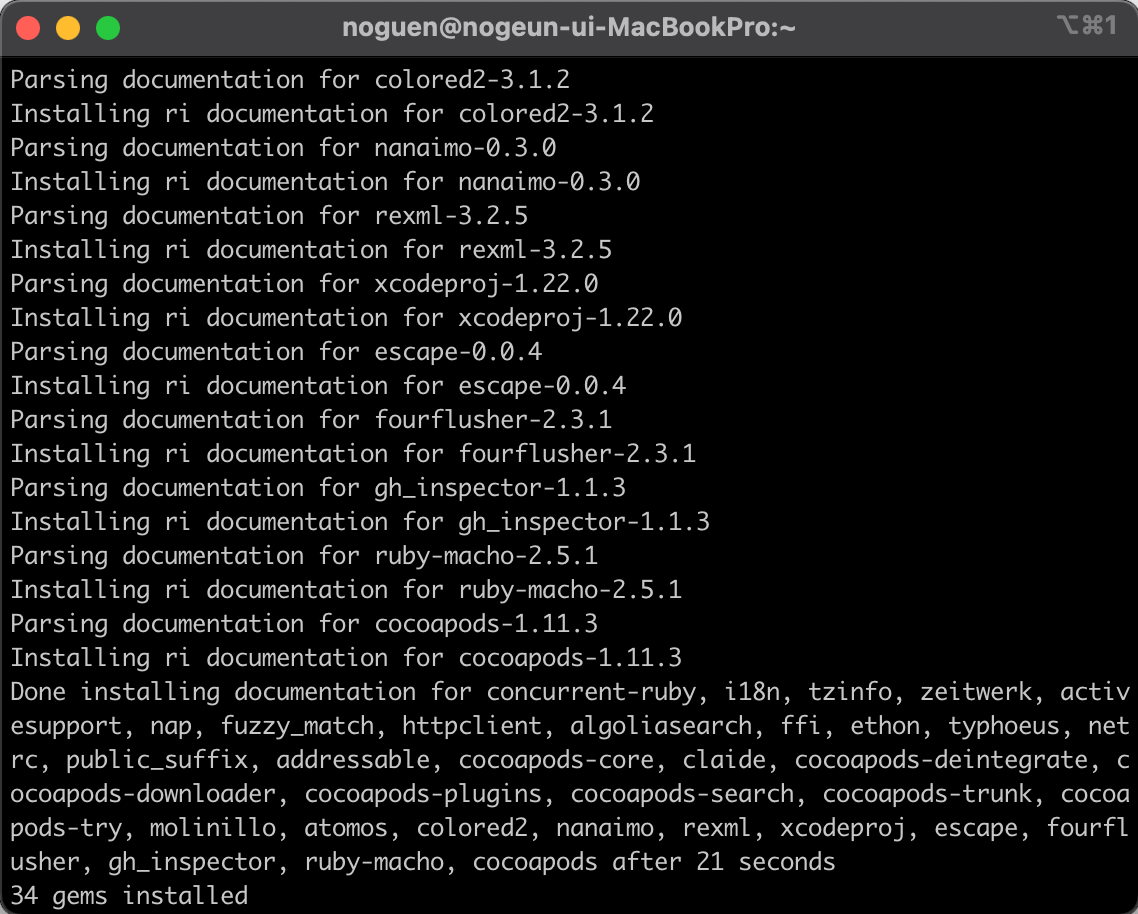Click the line 'Installing ri documentation for escape-0.0.4'
The width and height of the screenshot is (1138, 914).
point(318,385)
